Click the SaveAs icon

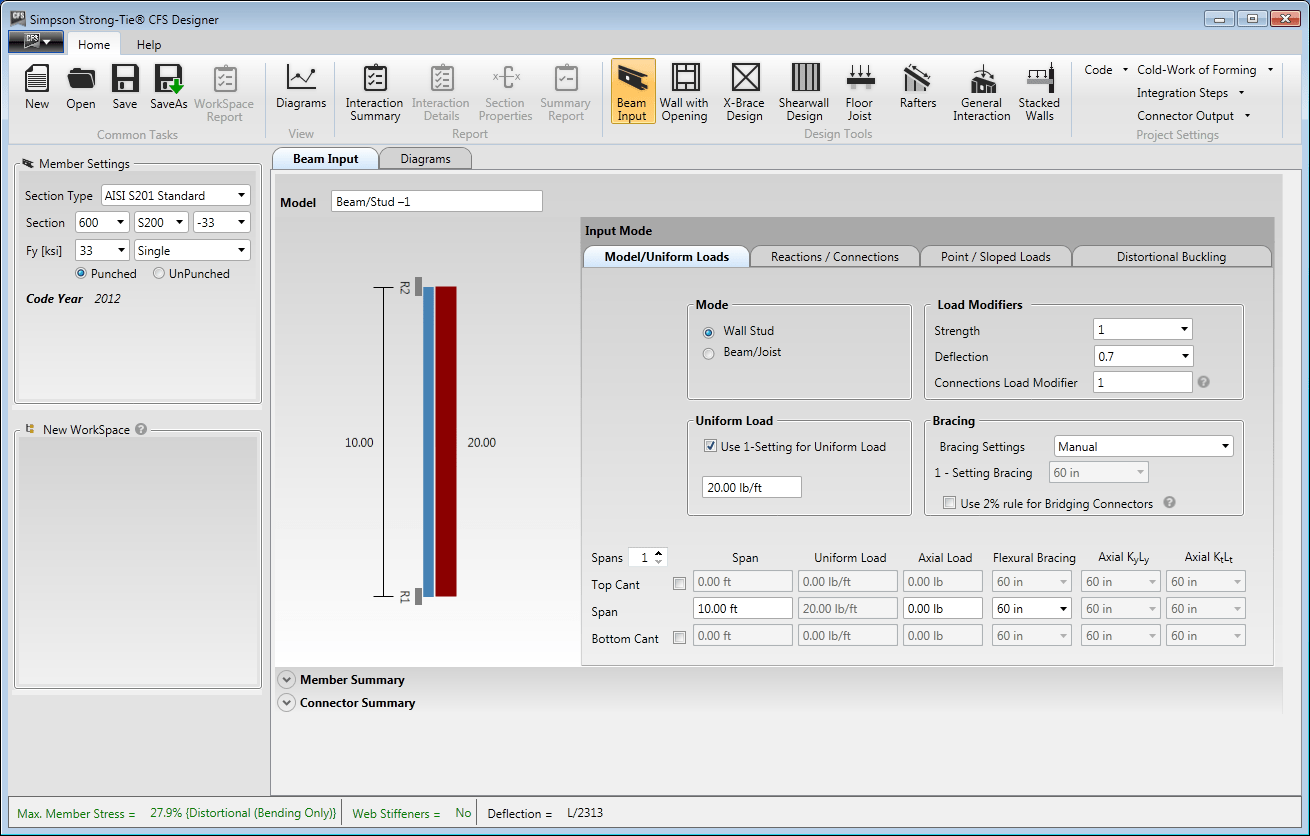169,88
